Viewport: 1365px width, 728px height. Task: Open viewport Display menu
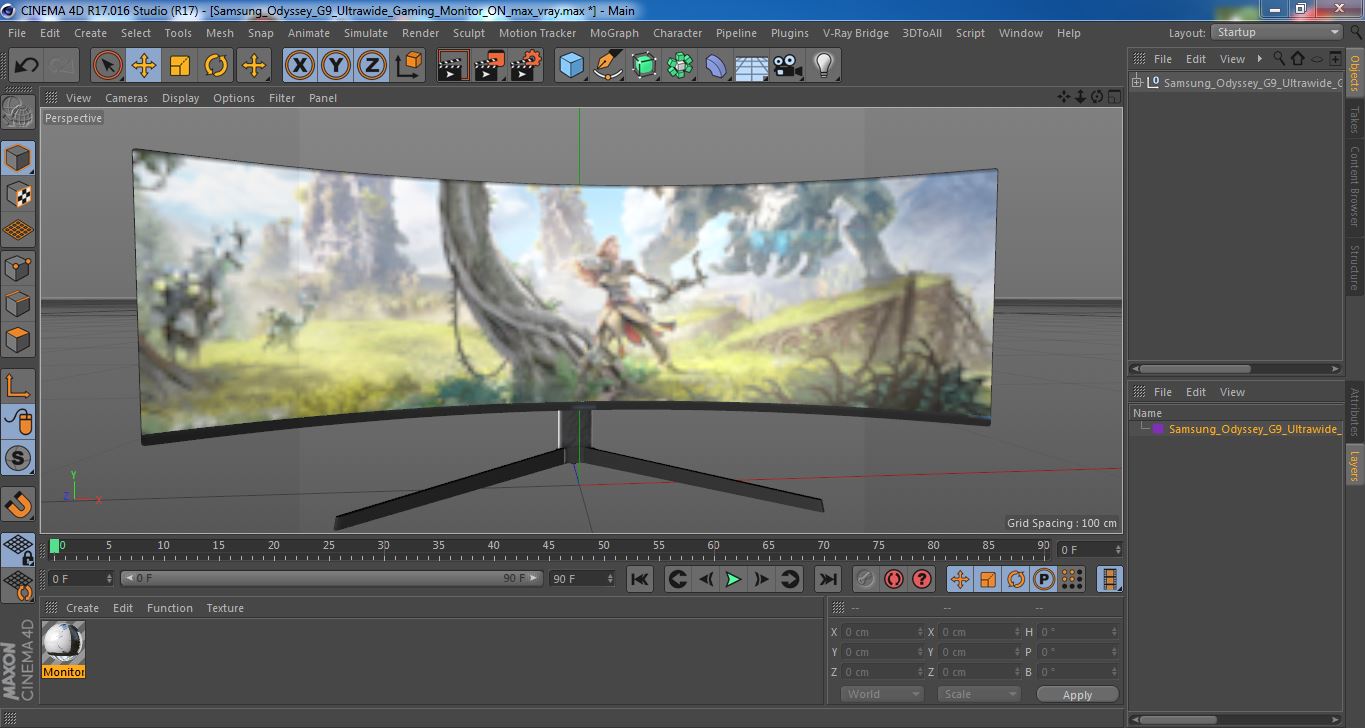(181, 98)
